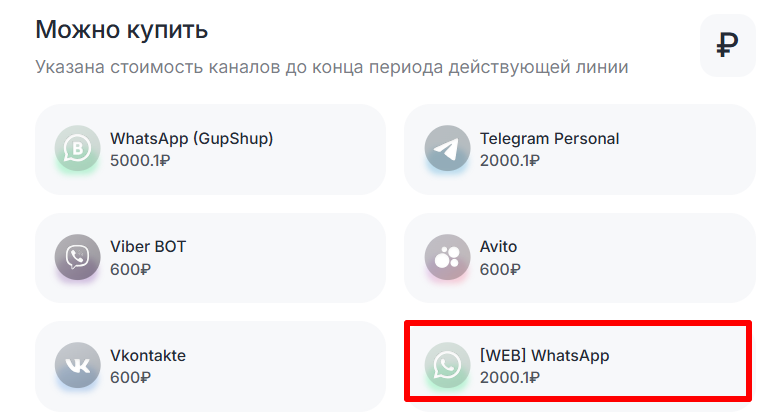Click the Vkontakte VK logo icon
The image size is (782, 418).
77,366
